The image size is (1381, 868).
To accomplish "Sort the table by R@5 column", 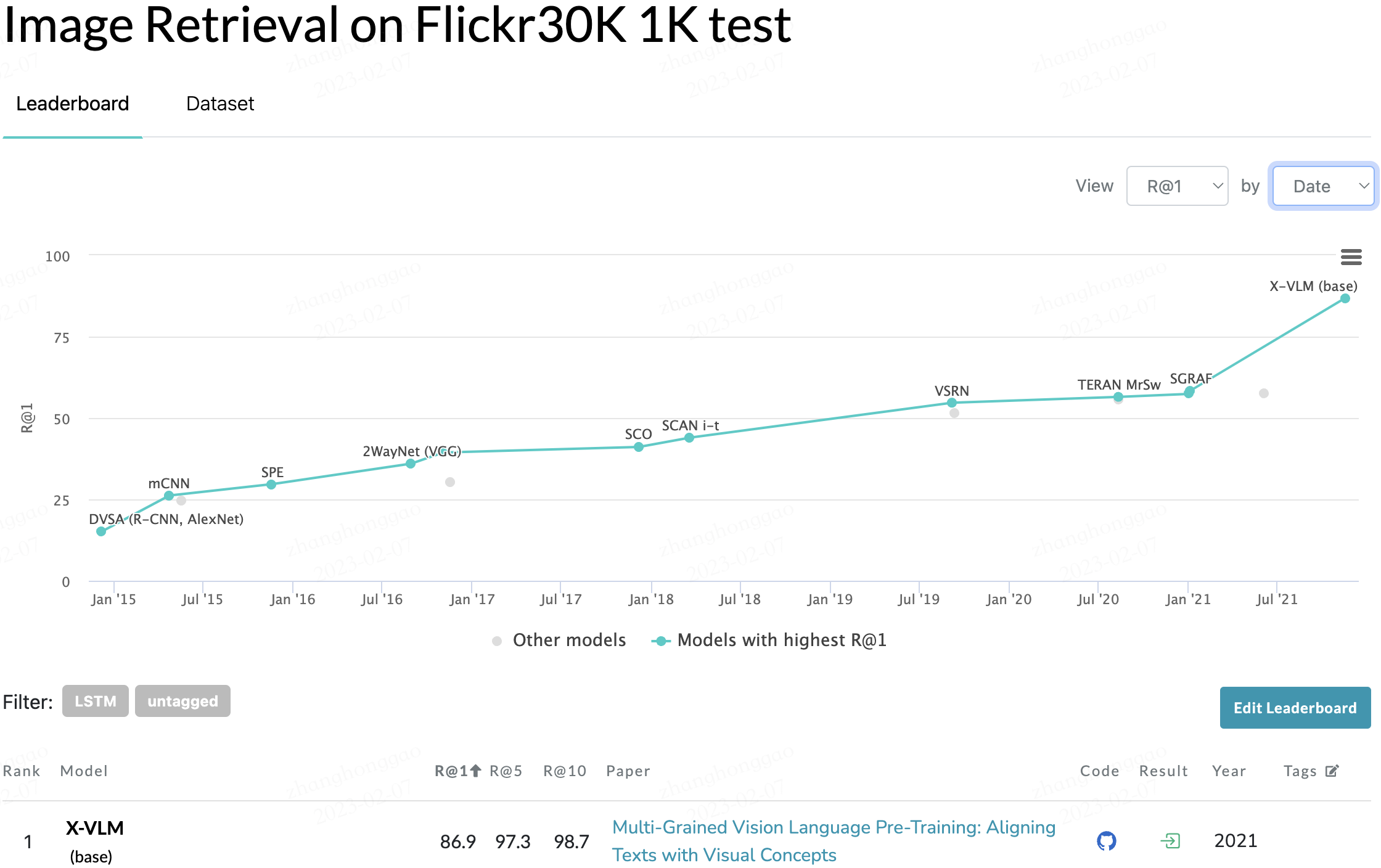I will (x=506, y=771).
